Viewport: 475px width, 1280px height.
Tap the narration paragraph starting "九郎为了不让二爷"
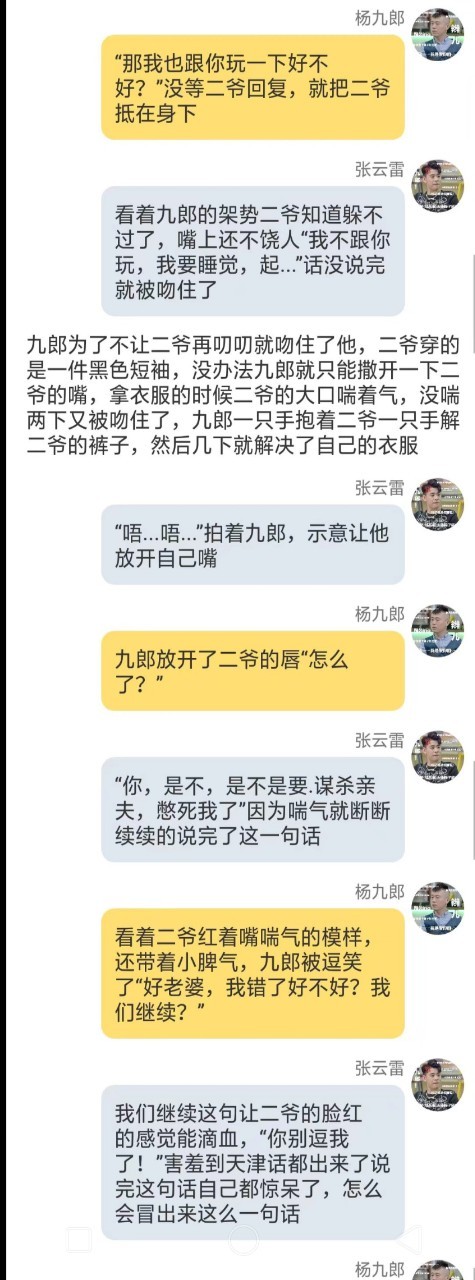pyautogui.click(x=237, y=396)
